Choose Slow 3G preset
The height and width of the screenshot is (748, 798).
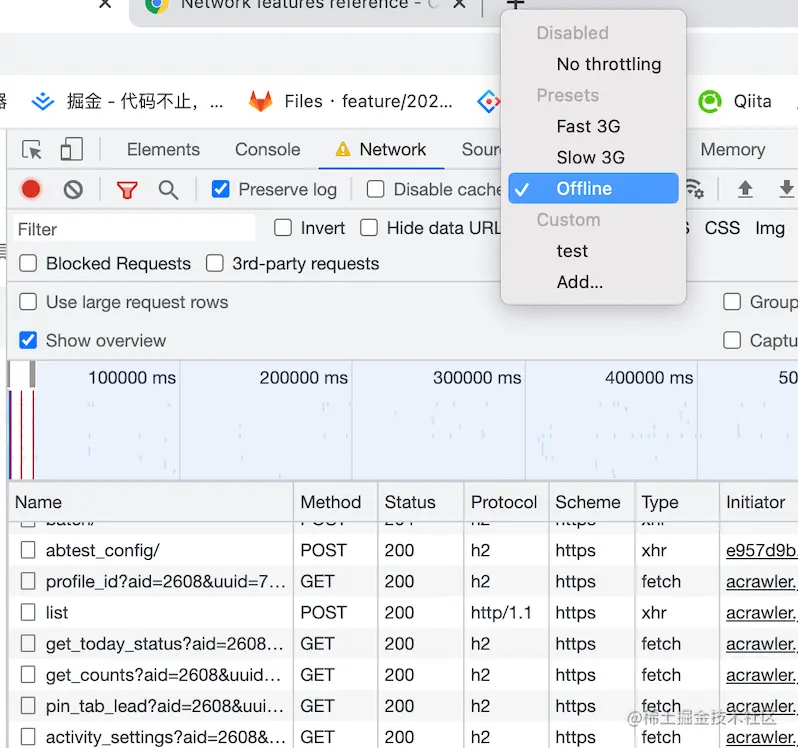point(593,157)
